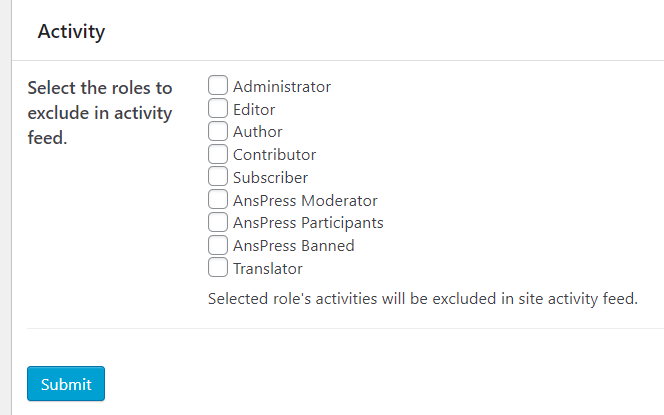Toggle the Contributor checkbox

tap(218, 154)
